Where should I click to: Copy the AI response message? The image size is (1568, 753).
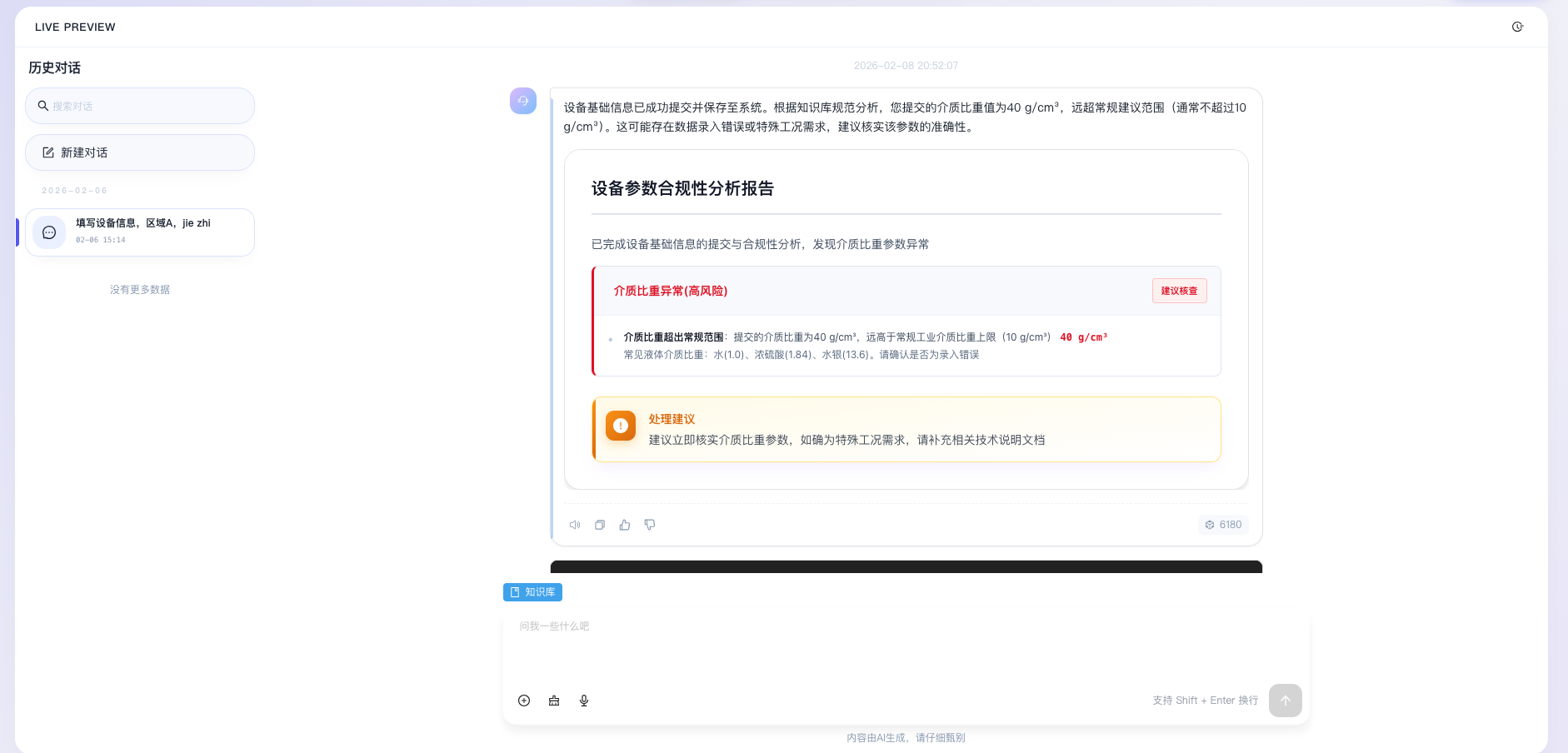click(x=600, y=525)
